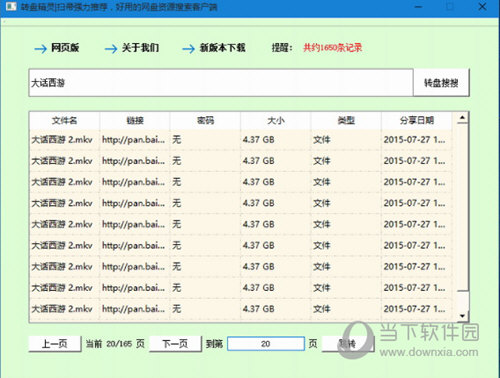
Task: Click the results list scroll-down arrow
Action: tap(462, 316)
